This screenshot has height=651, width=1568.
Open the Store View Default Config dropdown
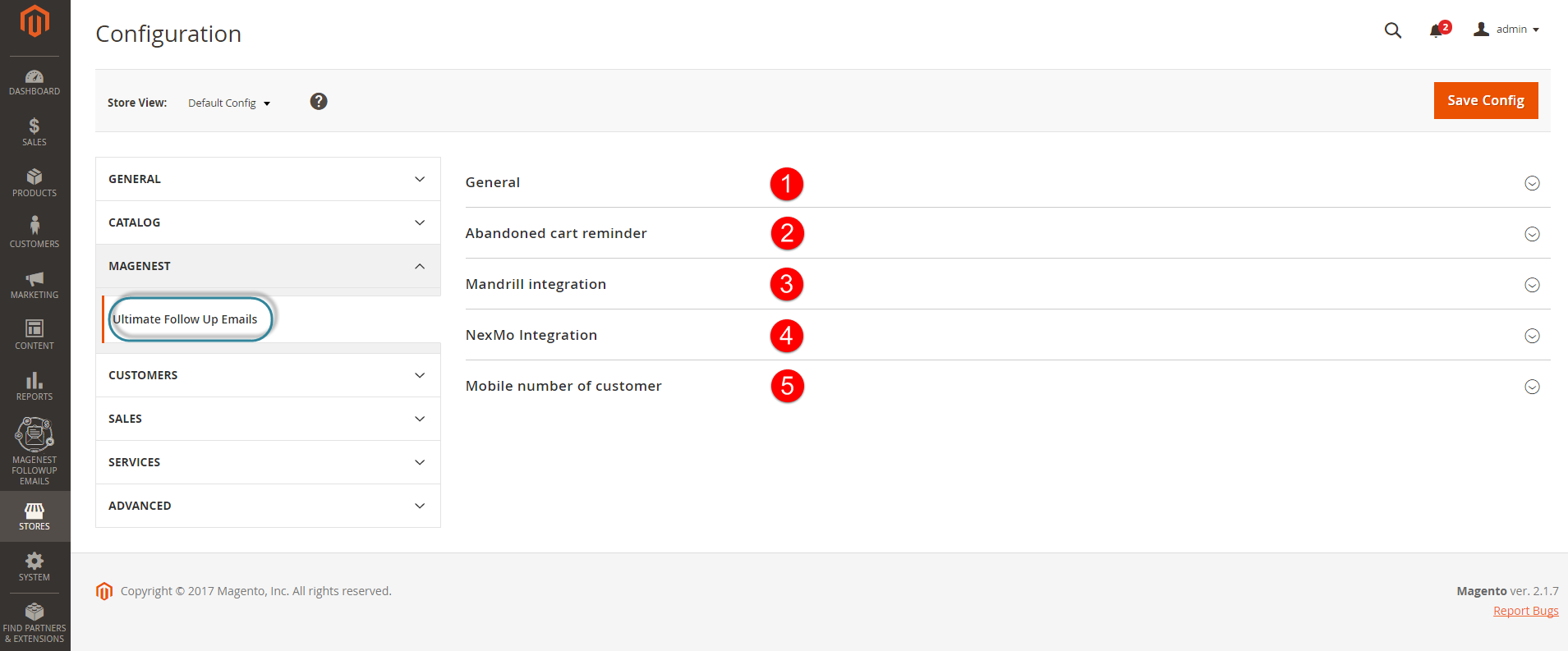pyautogui.click(x=229, y=103)
